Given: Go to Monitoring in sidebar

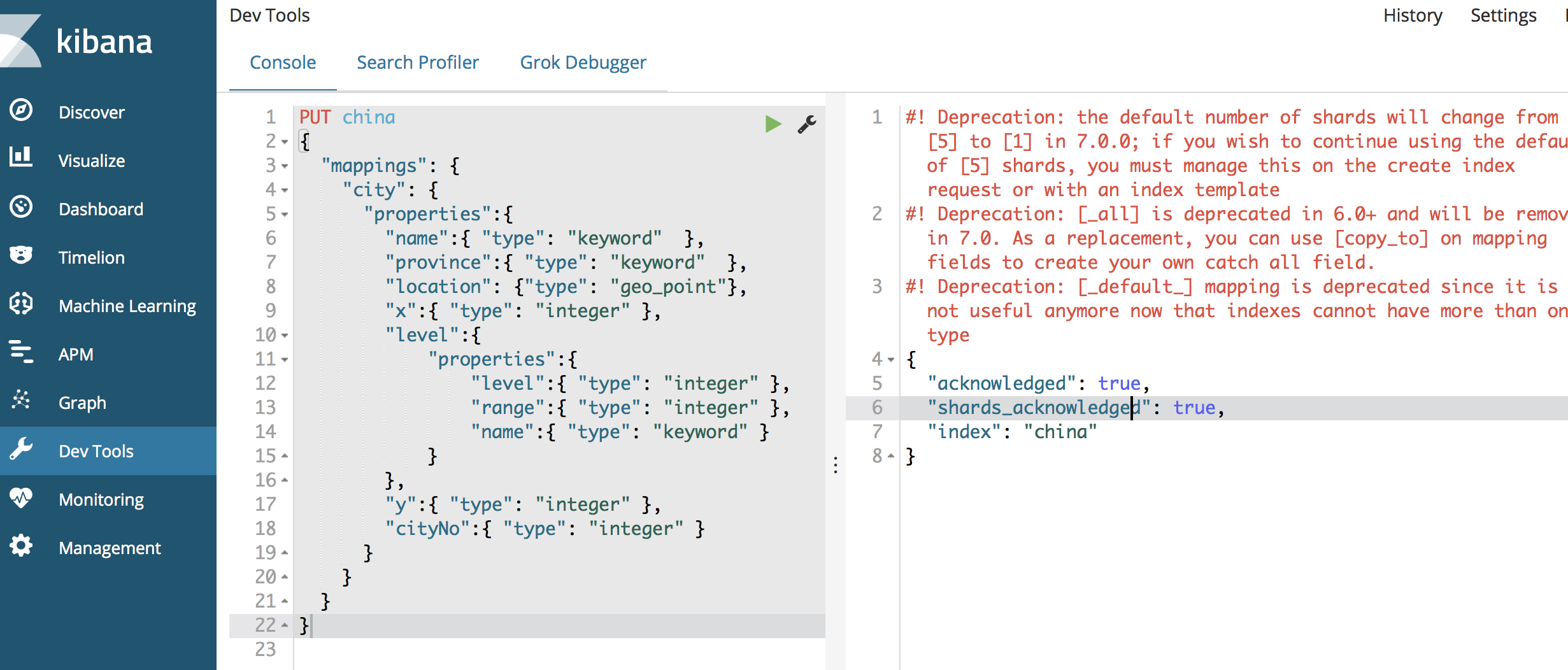Looking at the screenshot, I should point(101,500).
